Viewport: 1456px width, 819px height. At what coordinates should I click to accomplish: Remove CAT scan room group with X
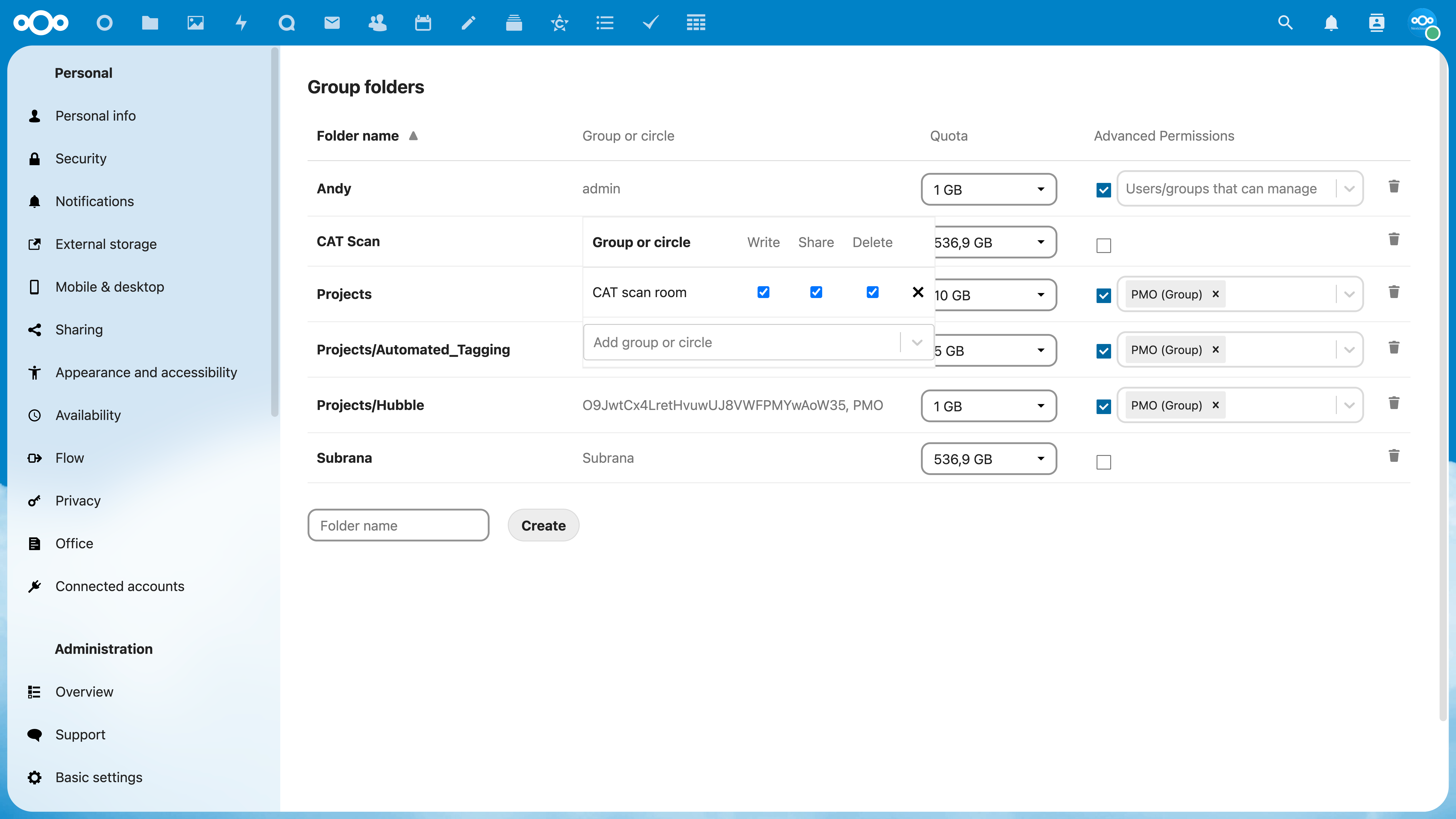click(918, 292)
